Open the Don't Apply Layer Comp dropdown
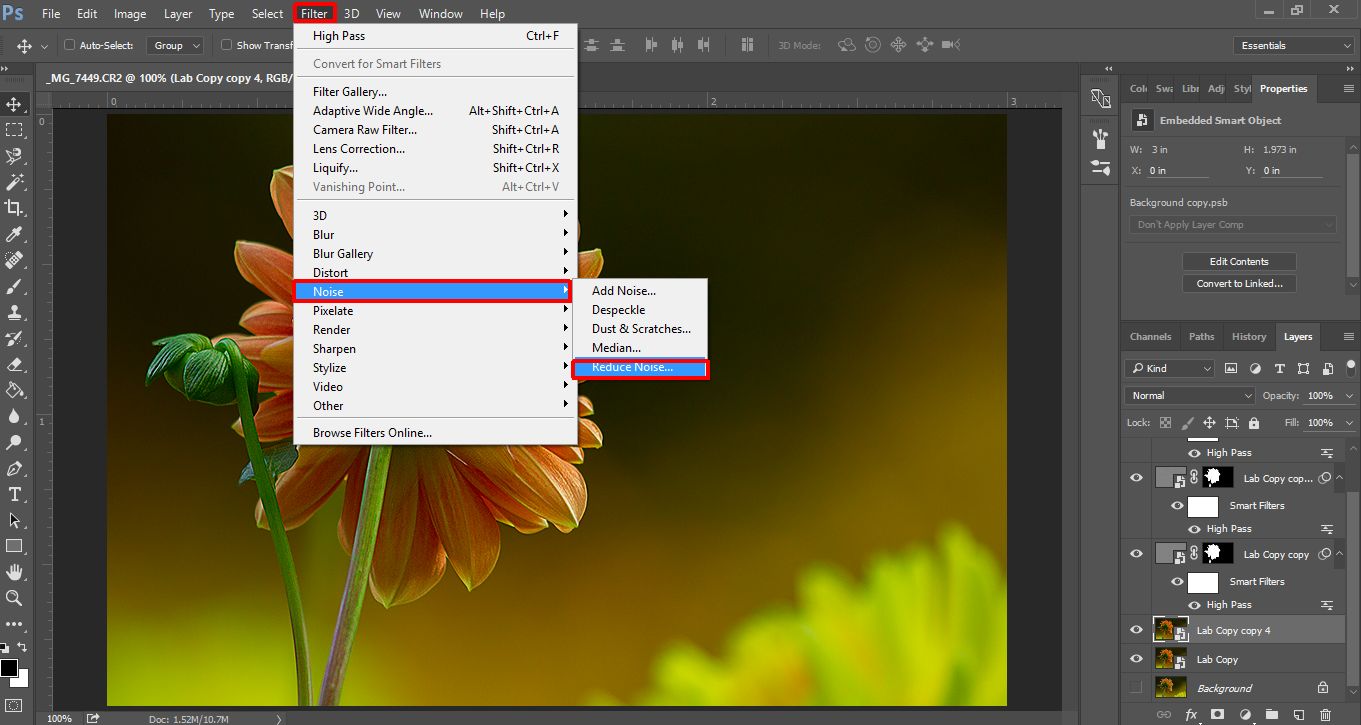Viewport: 1361px width, 725px height. click(x=1232, y=225)
